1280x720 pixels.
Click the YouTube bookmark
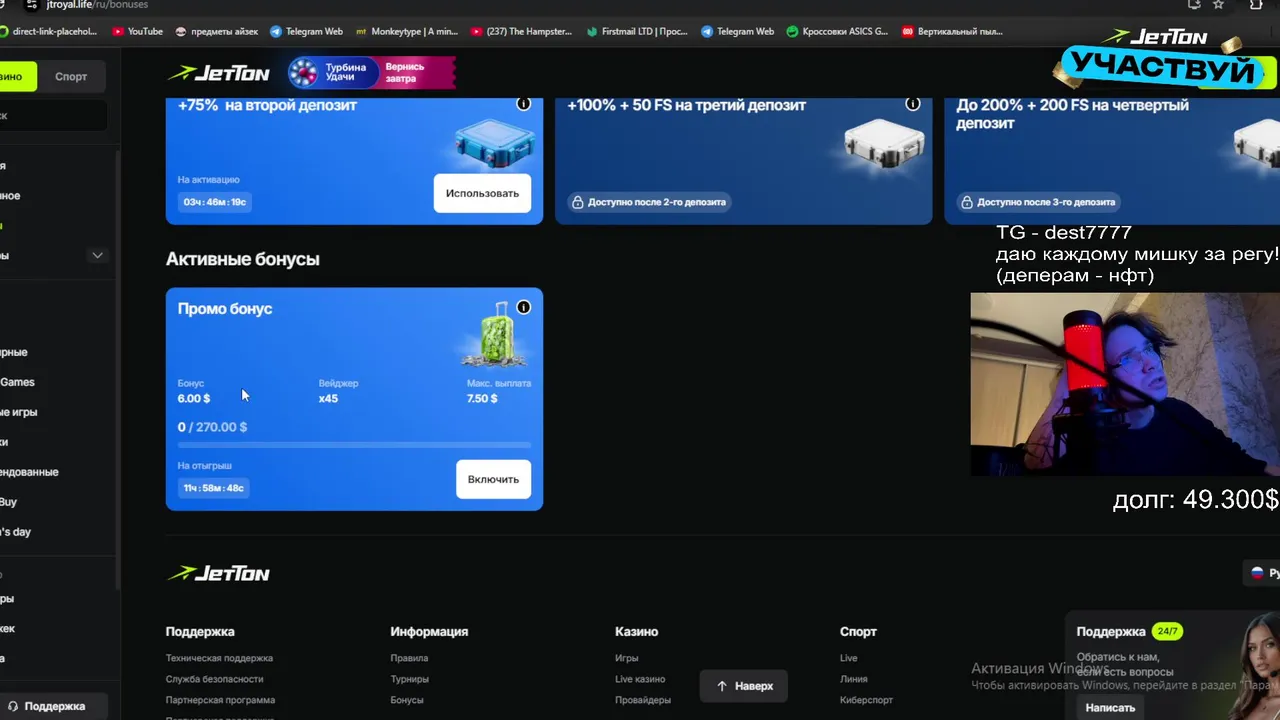(x=138, y=31)
